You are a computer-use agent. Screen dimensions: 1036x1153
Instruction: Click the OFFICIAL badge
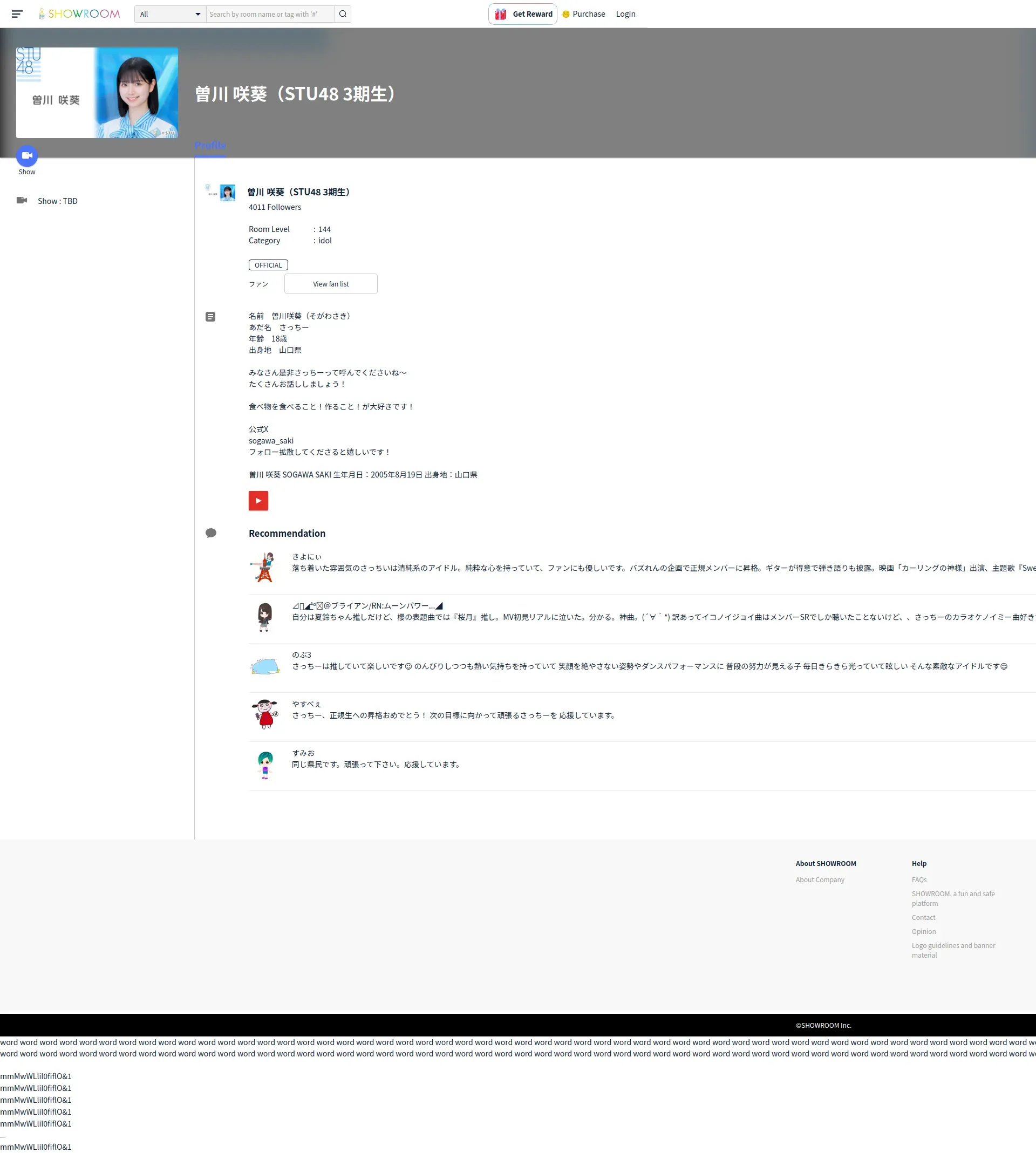[x=268, y=265]
